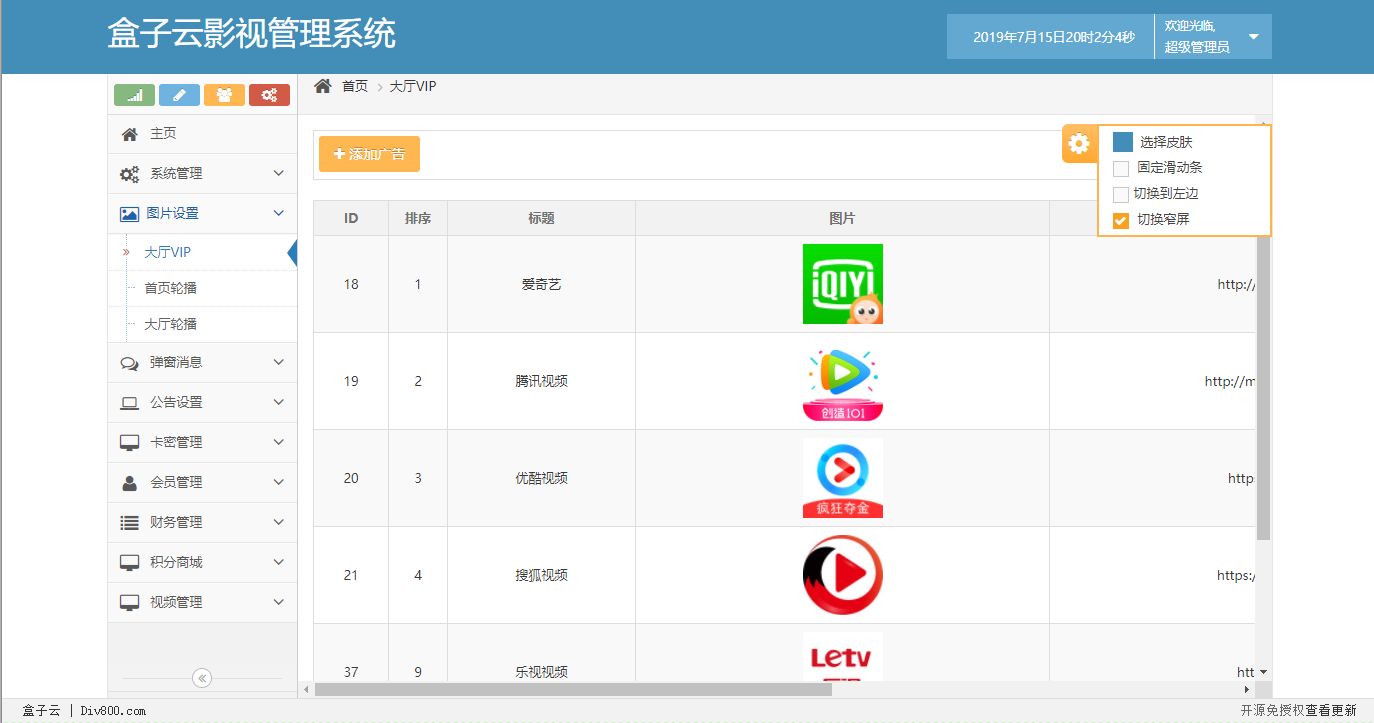Screen dimensions: 1374x723
Task: Click the picture icon beside 图片设置
Action: 129,214
